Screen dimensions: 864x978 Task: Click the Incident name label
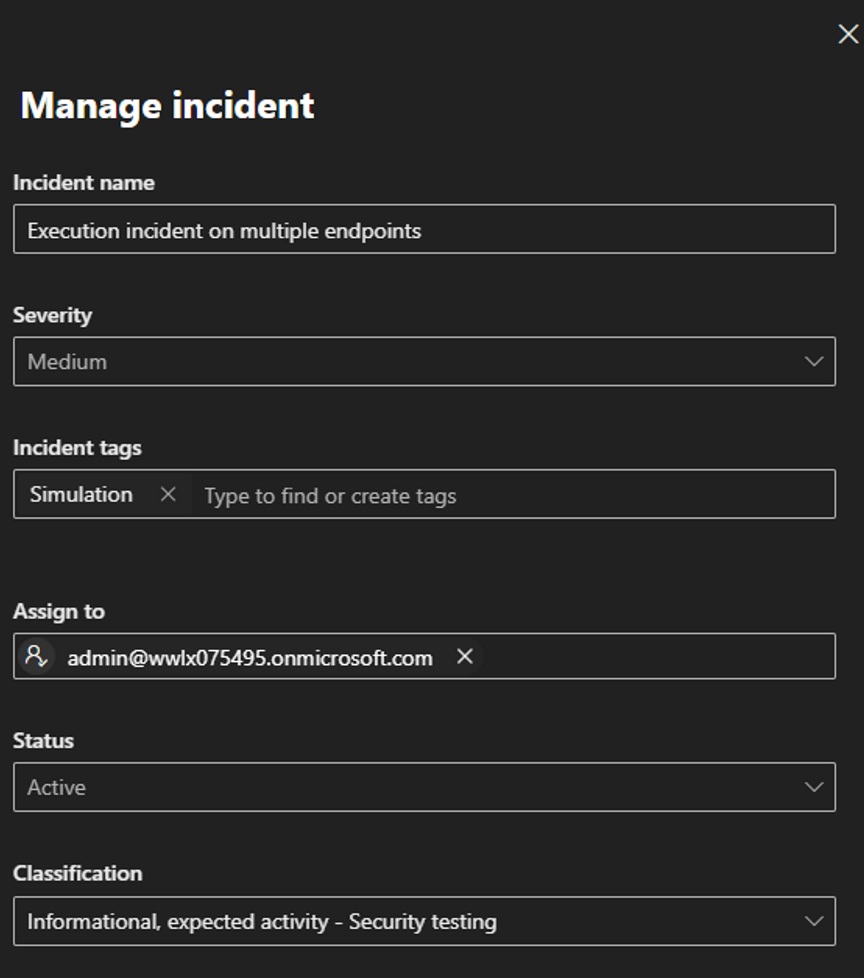point(84,183)
